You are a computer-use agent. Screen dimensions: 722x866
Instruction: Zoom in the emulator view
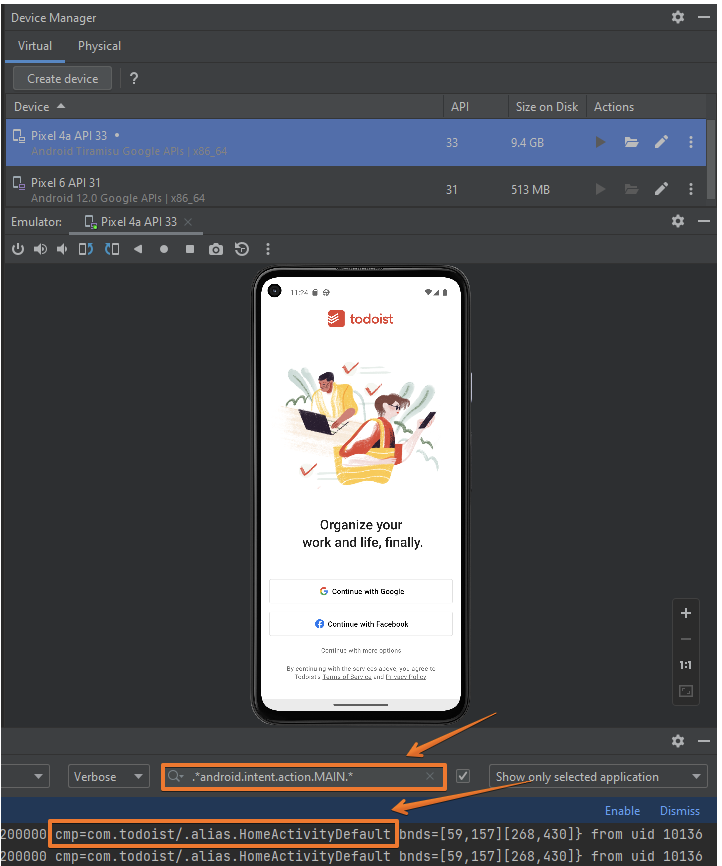coord(686,613)
